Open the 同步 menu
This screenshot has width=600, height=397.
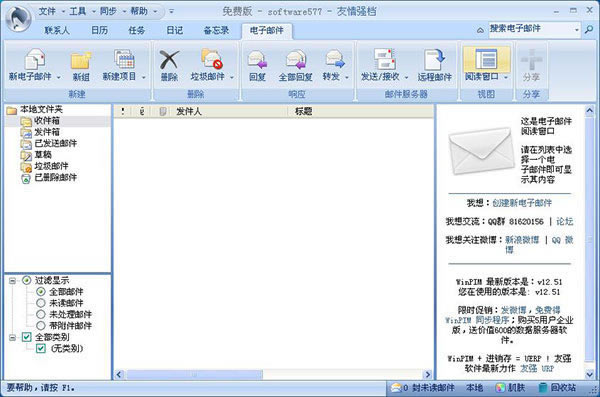tap(108, 11)
